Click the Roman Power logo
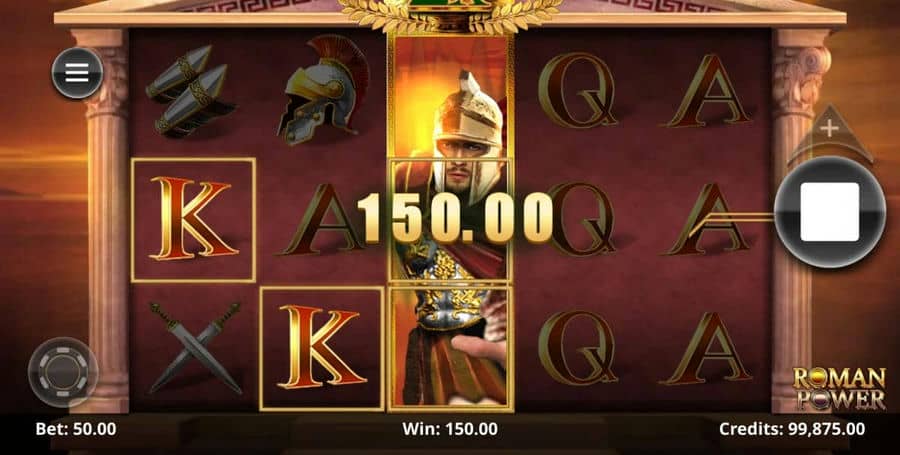 839,388
